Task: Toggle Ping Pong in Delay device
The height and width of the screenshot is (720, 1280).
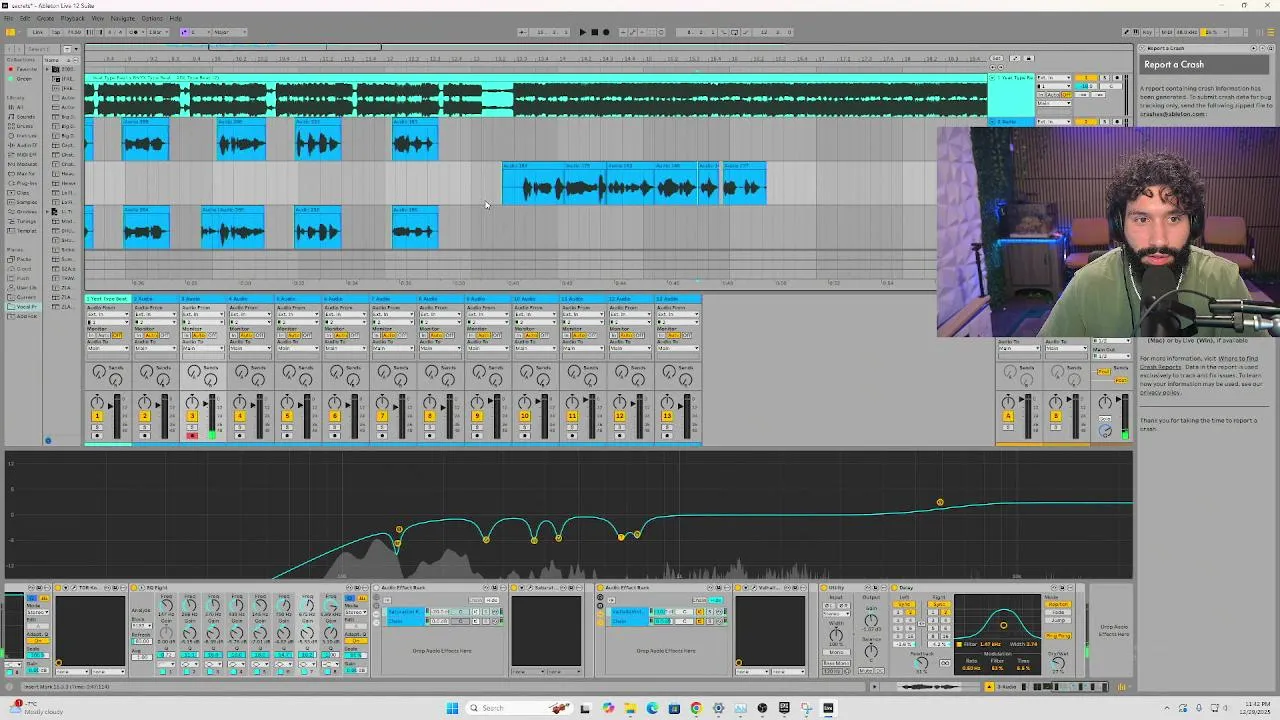Action: pyautogui.click(x=1058, y=636)
